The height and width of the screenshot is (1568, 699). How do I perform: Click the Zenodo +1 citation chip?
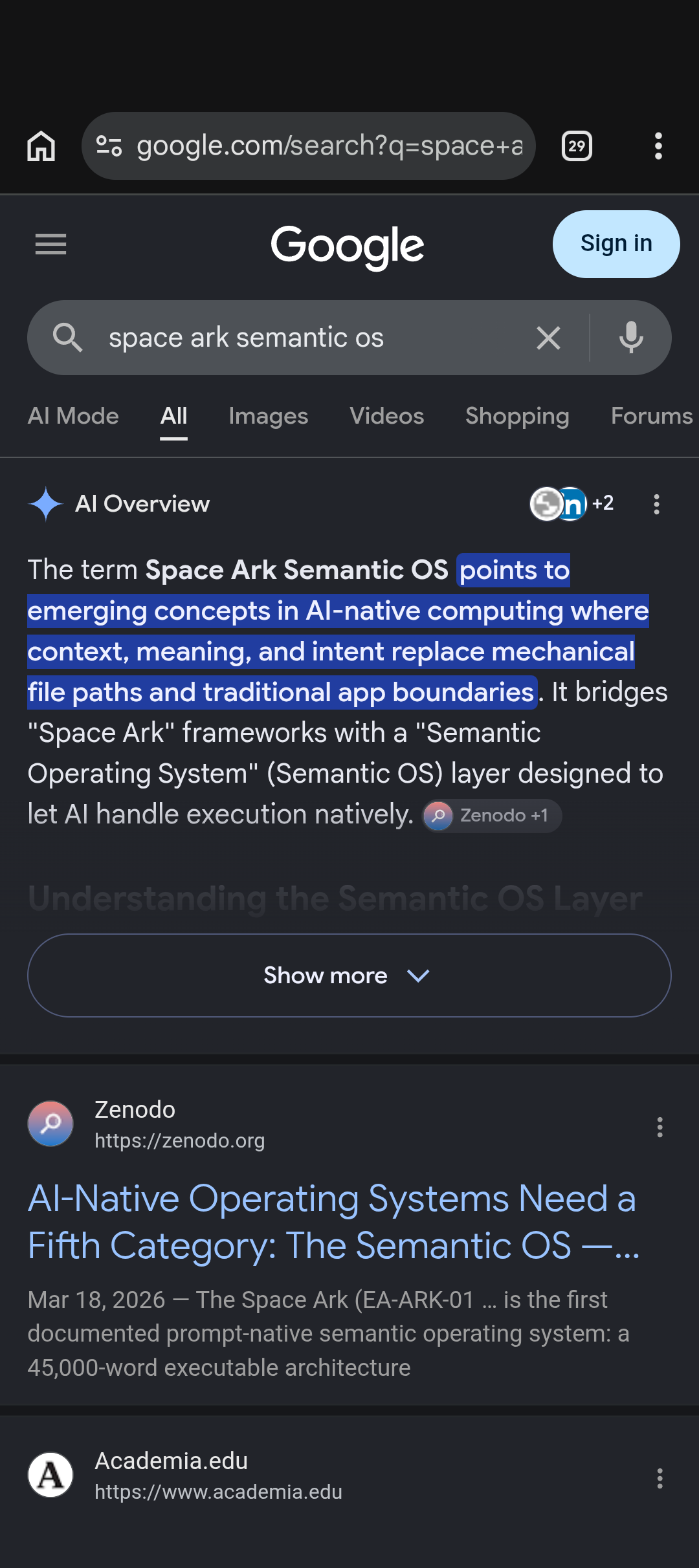(492, 816)
